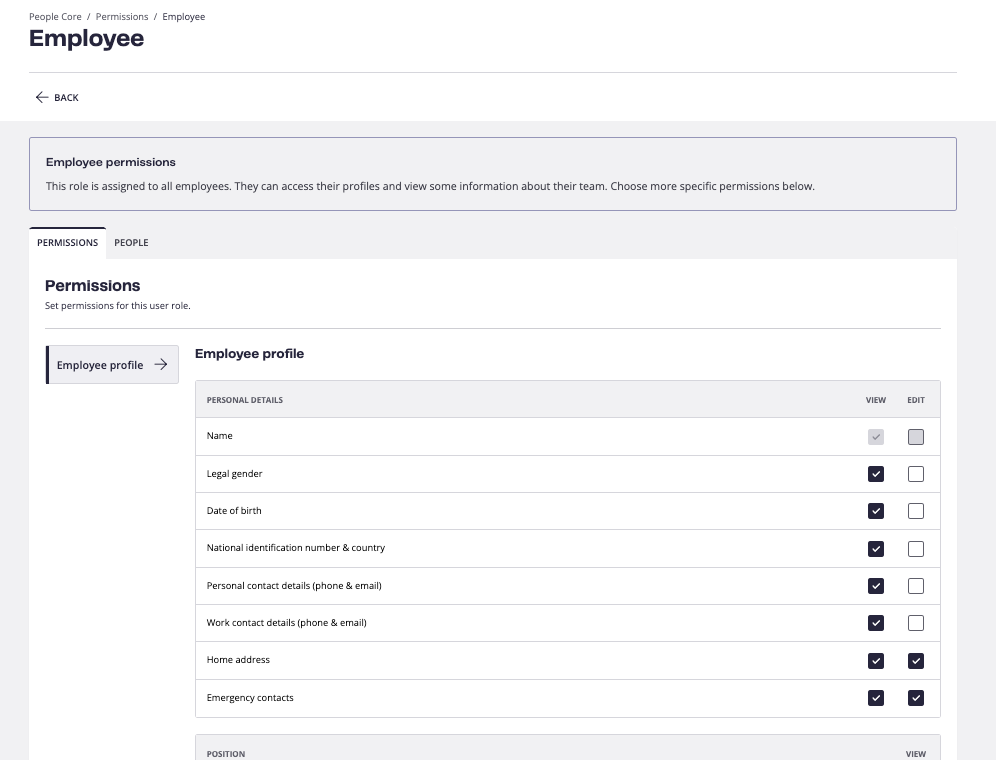Enable Edit for Personal contact details
Screen dimensions: 996x760
pyautogui.click(x=916, y=586)
